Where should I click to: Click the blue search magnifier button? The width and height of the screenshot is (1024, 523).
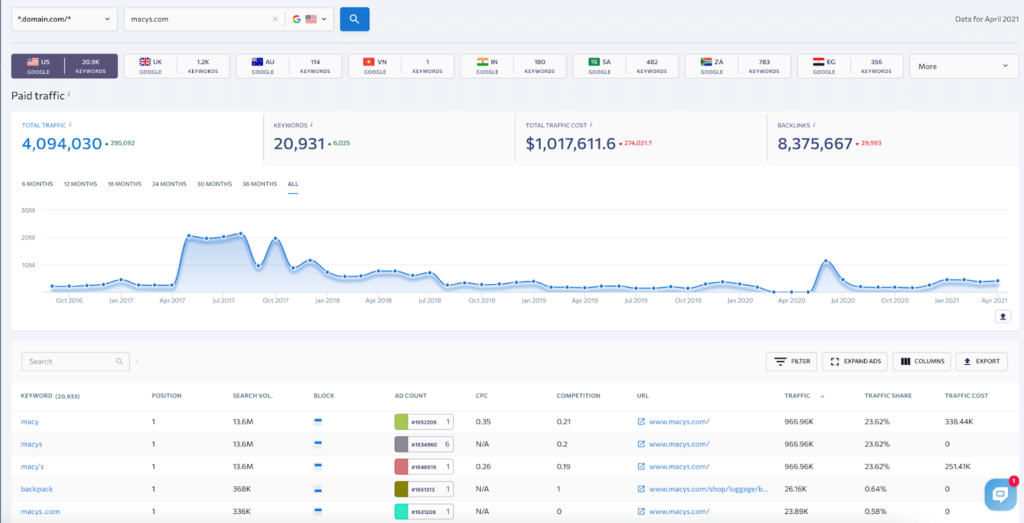point(355,19)
